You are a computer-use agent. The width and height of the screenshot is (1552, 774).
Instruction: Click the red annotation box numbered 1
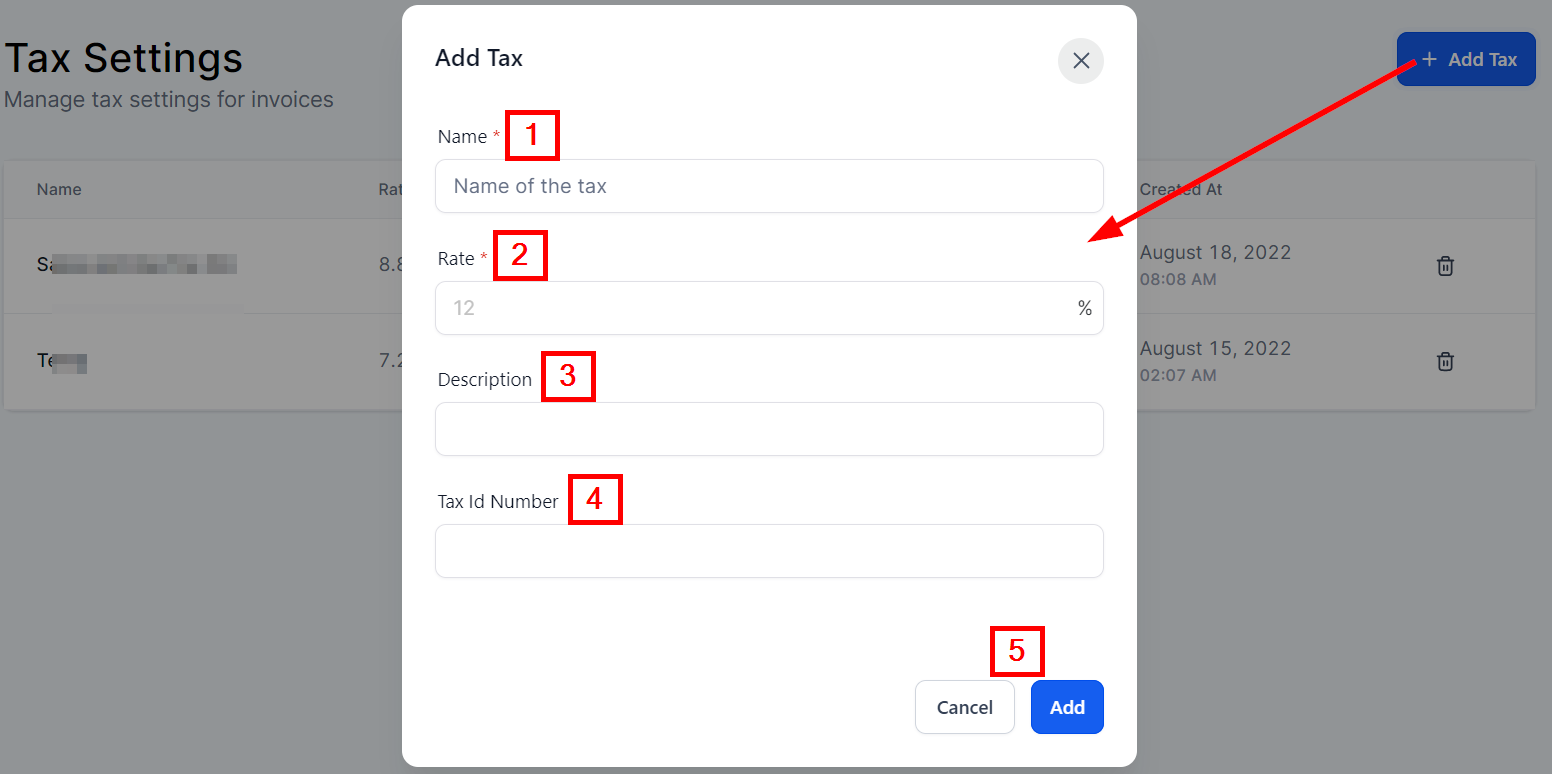[532, 135]
